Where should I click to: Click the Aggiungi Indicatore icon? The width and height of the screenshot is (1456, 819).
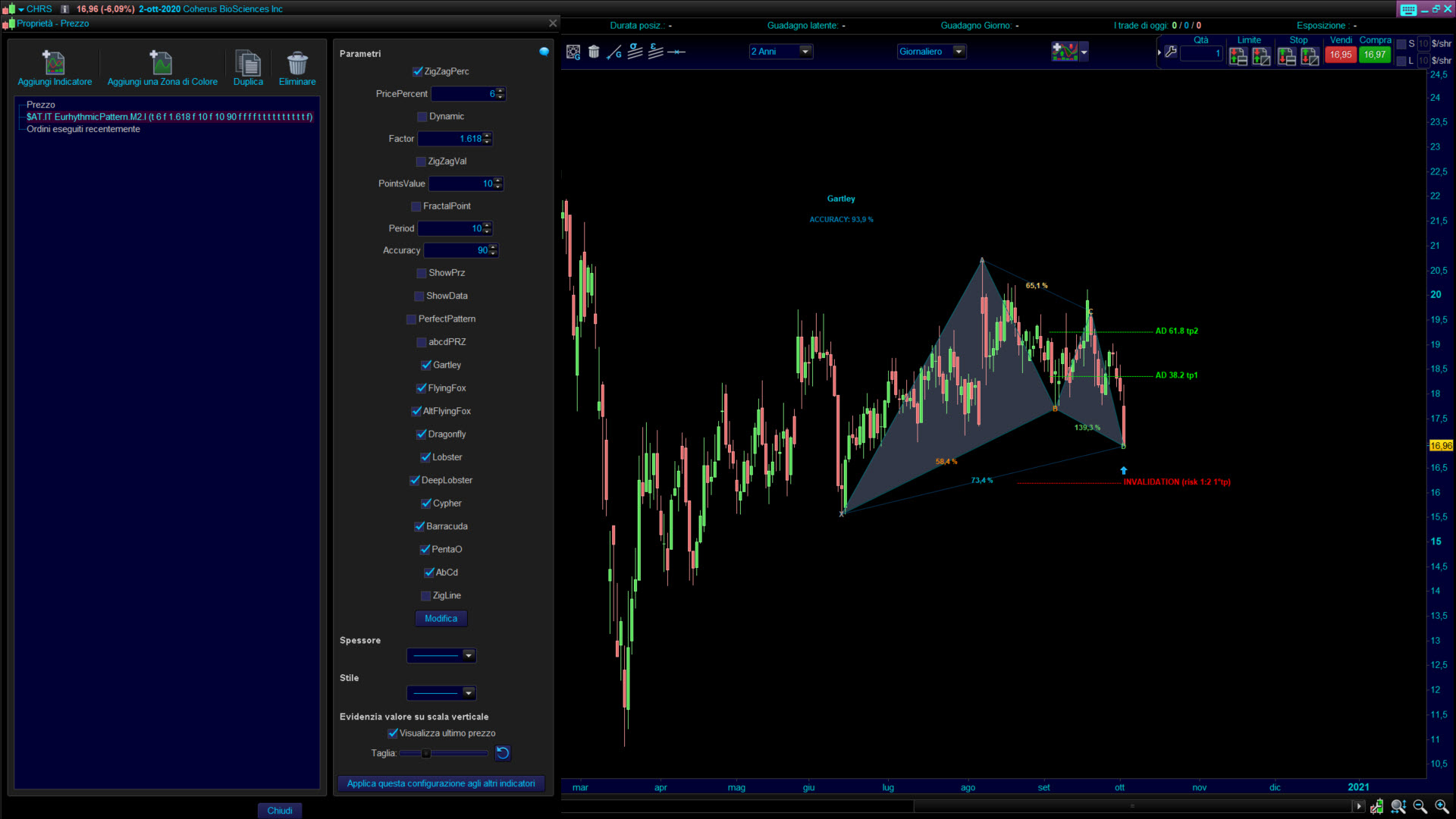[54, 62]
